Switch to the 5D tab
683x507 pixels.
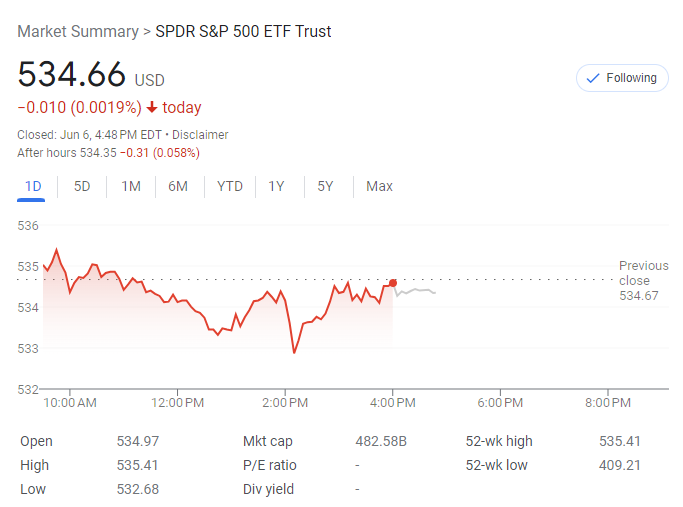click(82, 186)
